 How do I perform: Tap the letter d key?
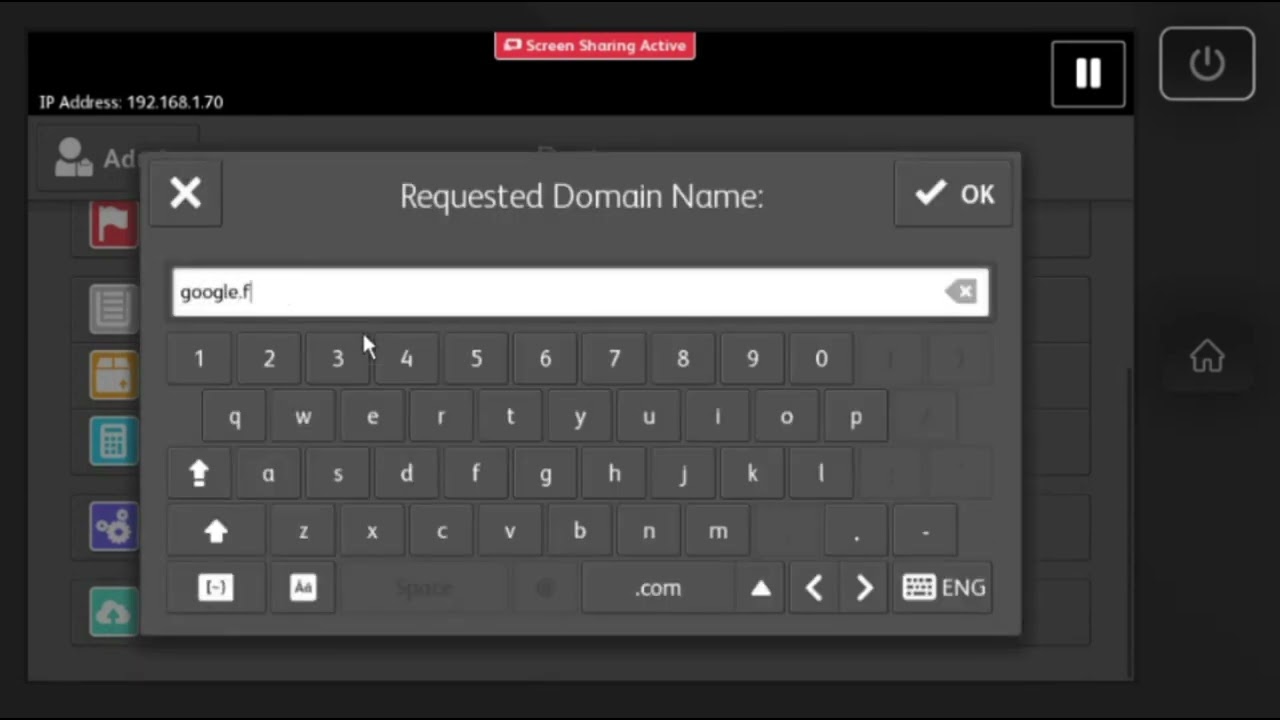point(407,474)
